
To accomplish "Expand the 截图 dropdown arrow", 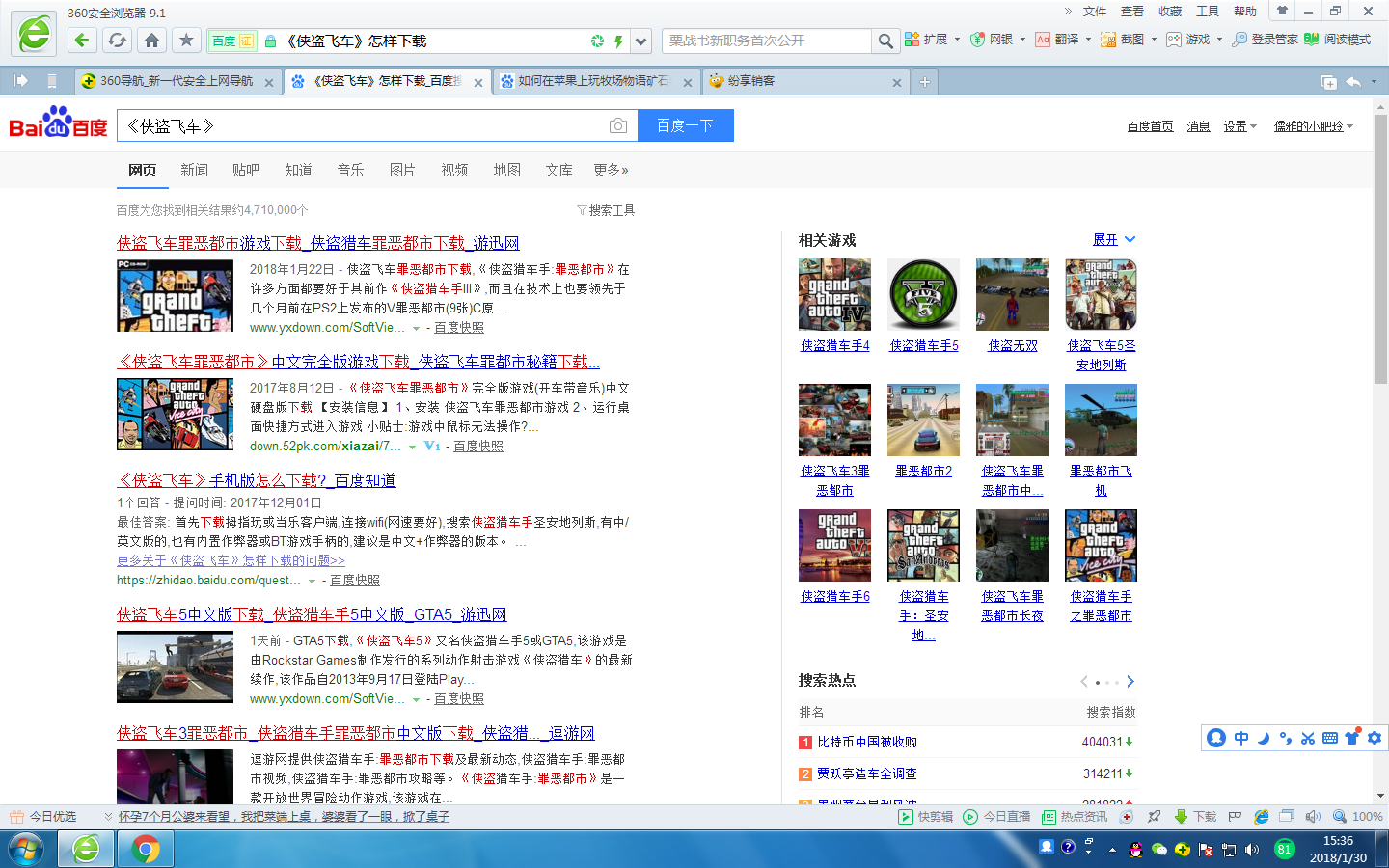I will click(1154, 40).
